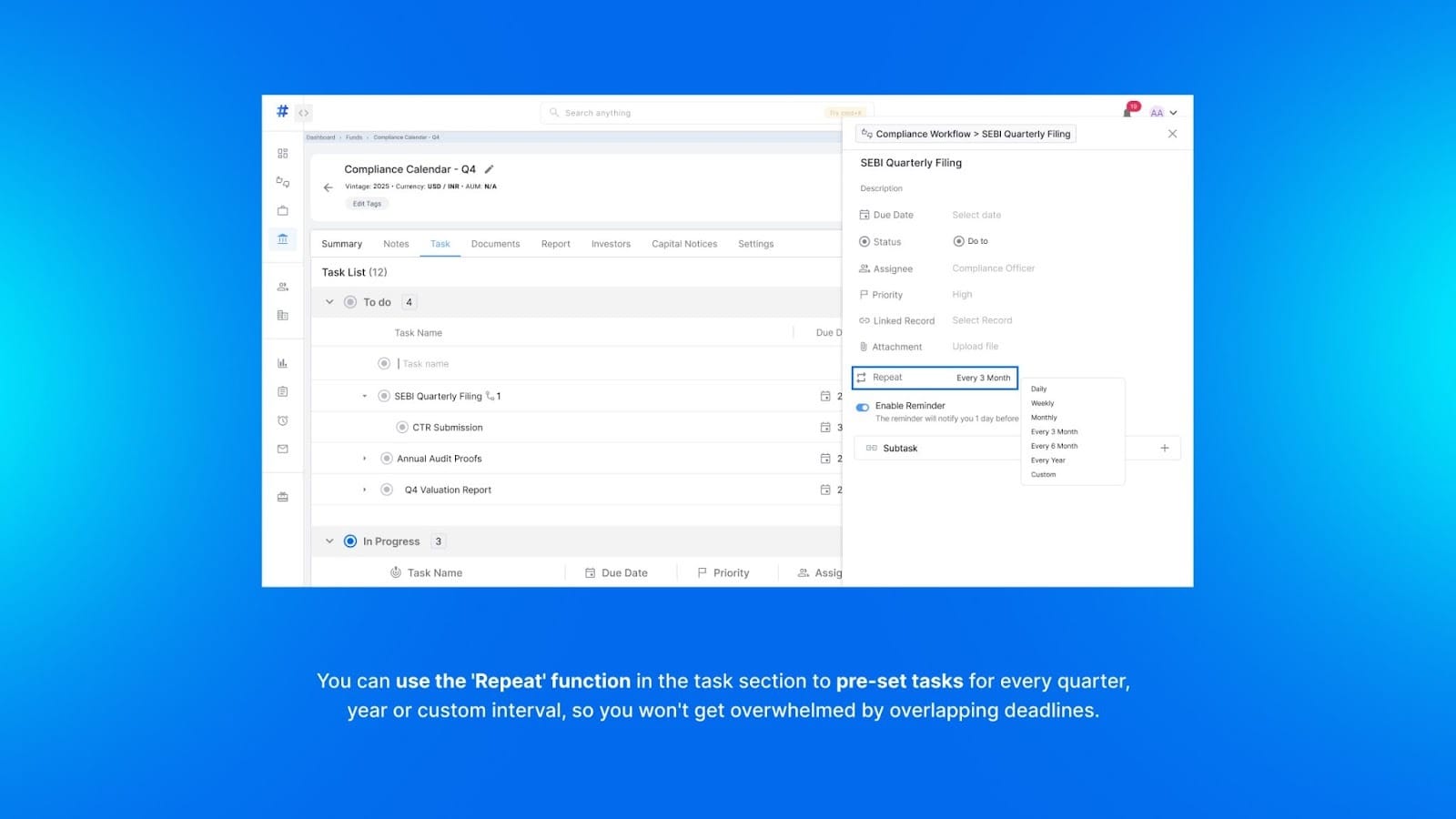
Task: Click the Edit Tags button
Action: (x=367, y=204)
